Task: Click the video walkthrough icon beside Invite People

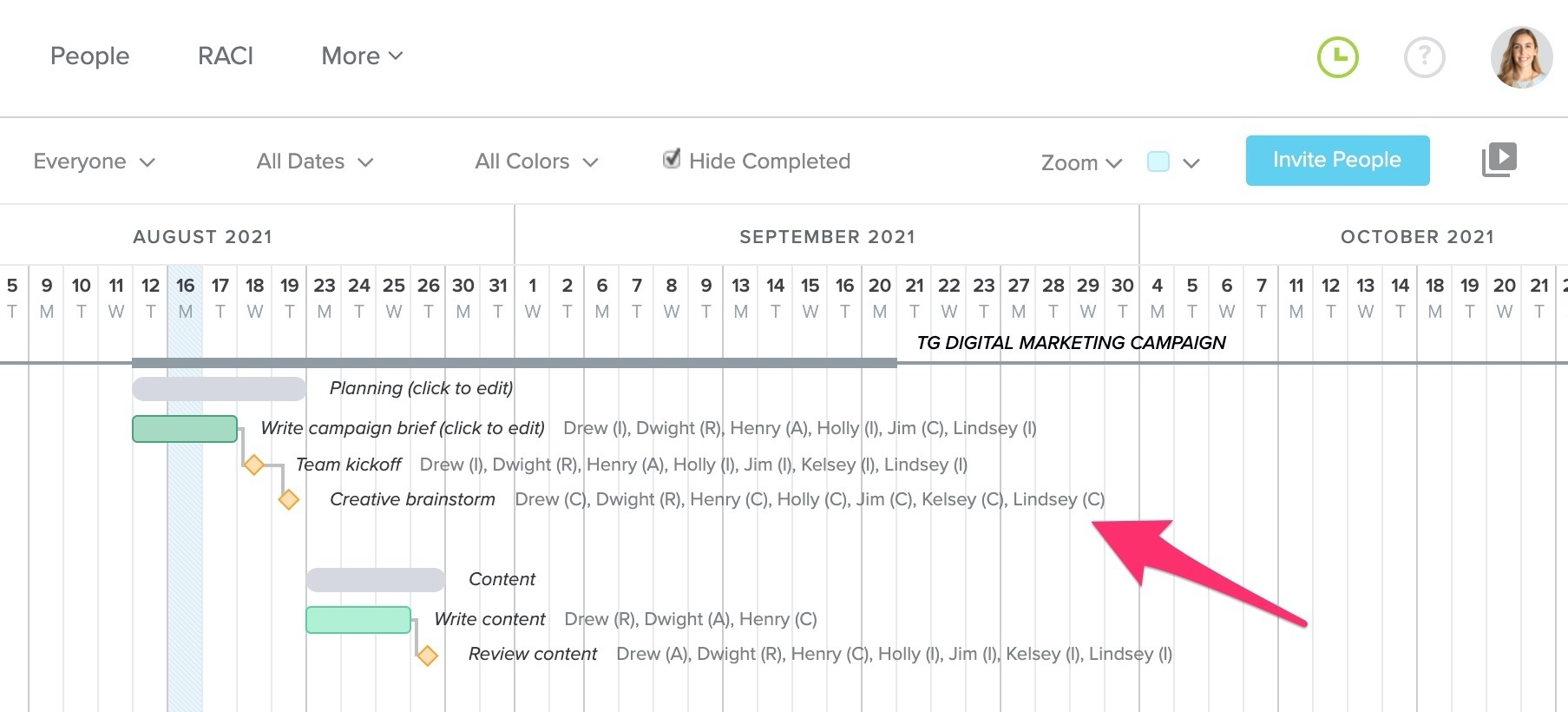Action: coord(1499,159)
